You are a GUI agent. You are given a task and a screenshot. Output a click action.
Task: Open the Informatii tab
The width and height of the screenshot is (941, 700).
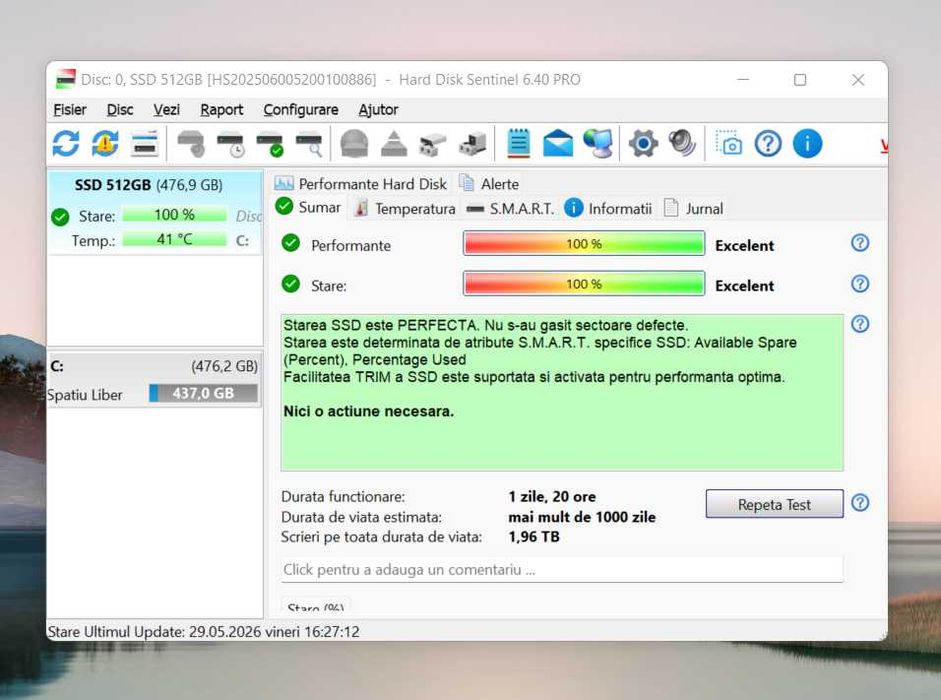click(x=608, y=209)
